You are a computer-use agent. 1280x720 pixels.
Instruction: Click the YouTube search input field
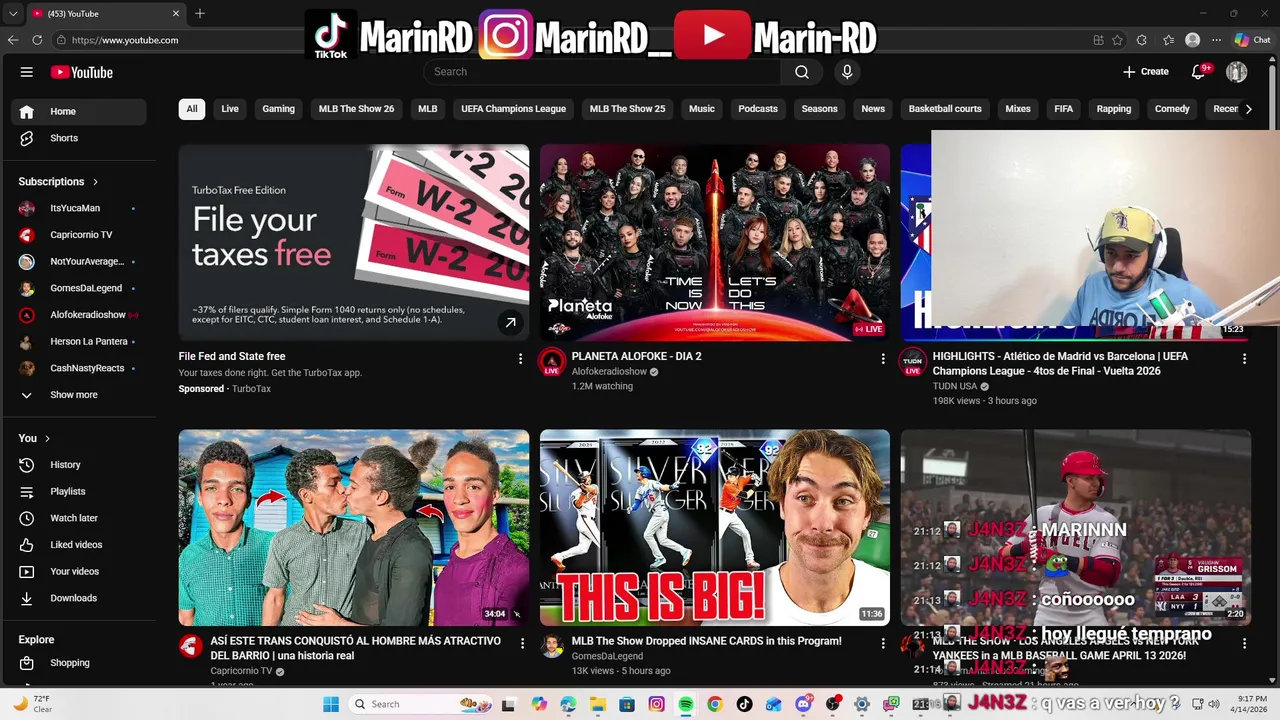coord(603,72)
